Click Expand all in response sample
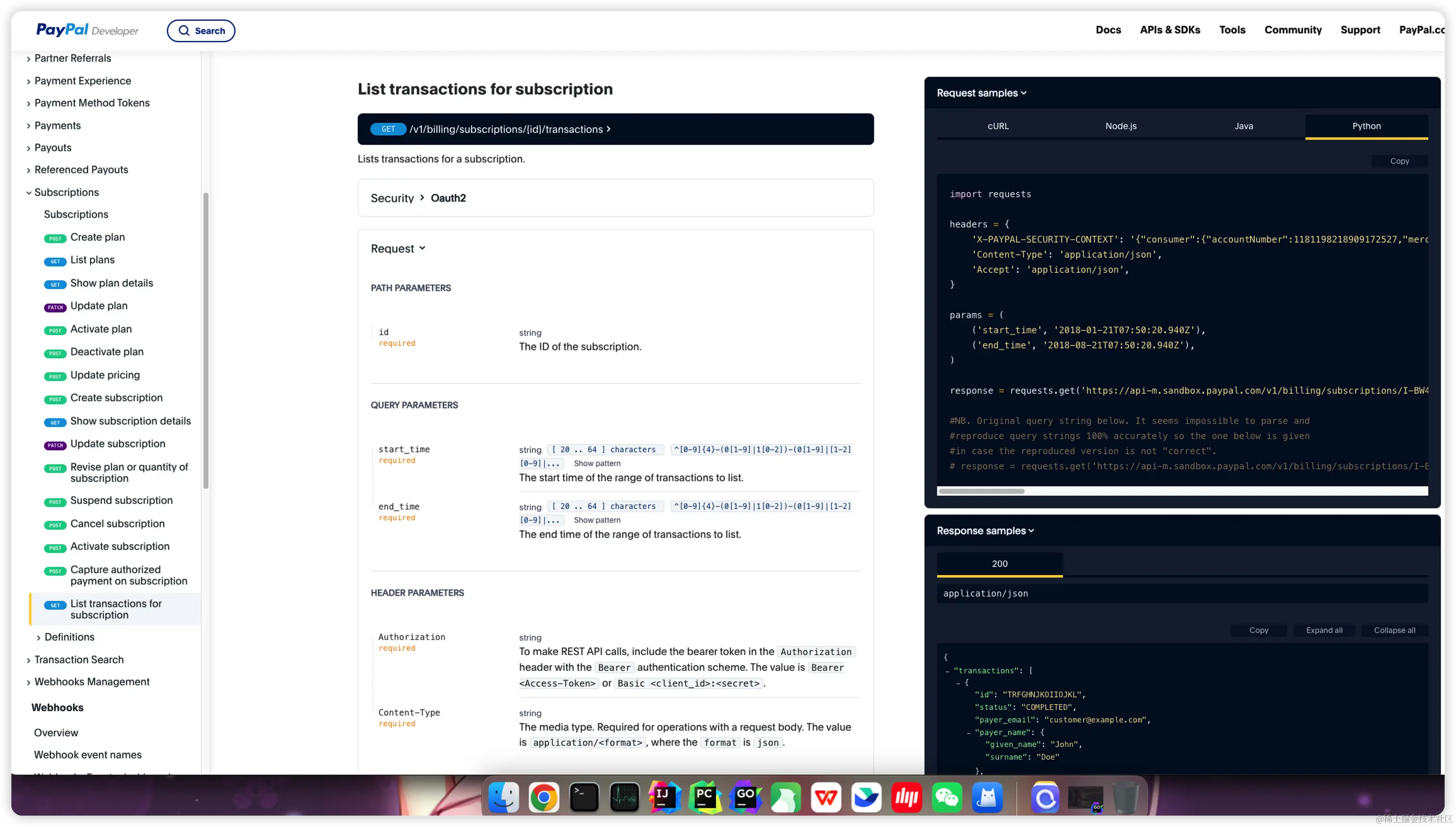Viewport: 1456px width, 827px height. (x=1324, y=630)
